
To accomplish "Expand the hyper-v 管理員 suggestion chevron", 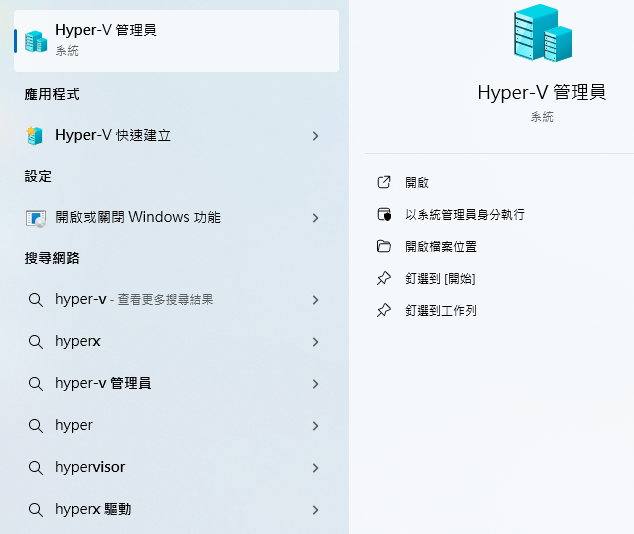I will [315, 384].
